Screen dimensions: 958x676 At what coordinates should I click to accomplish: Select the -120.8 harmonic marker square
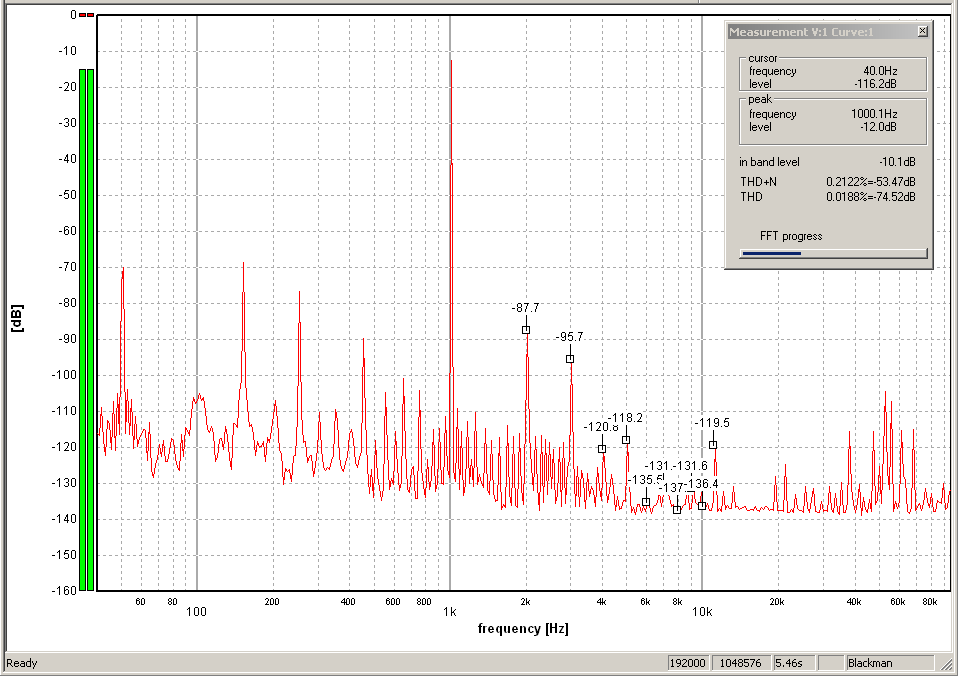click(x=602, y=449)
